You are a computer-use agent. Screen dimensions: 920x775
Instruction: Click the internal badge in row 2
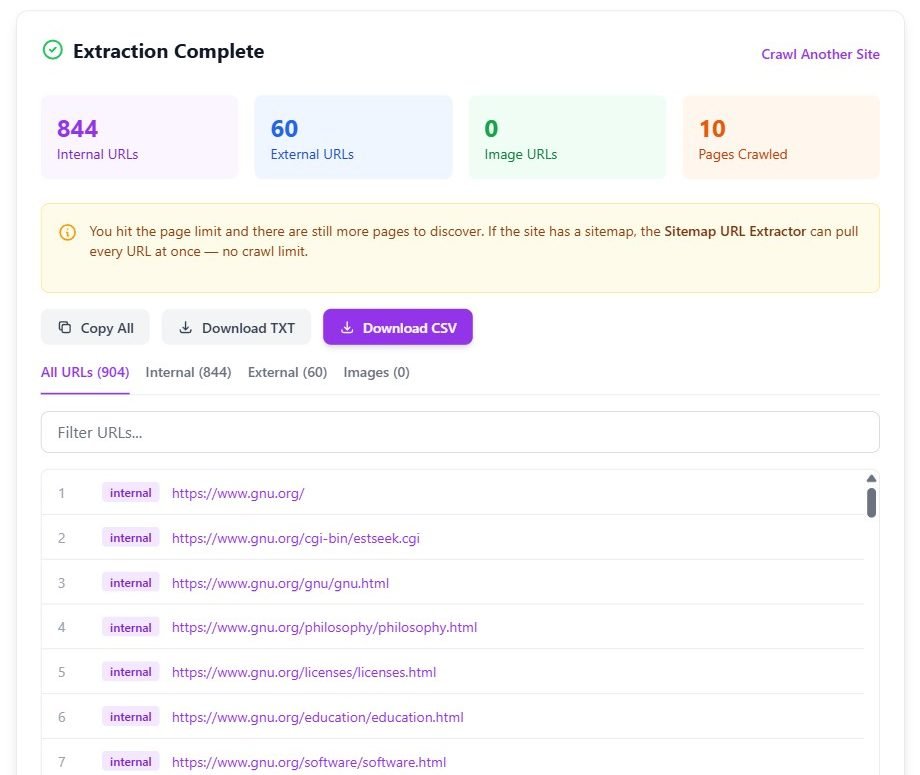130,538
